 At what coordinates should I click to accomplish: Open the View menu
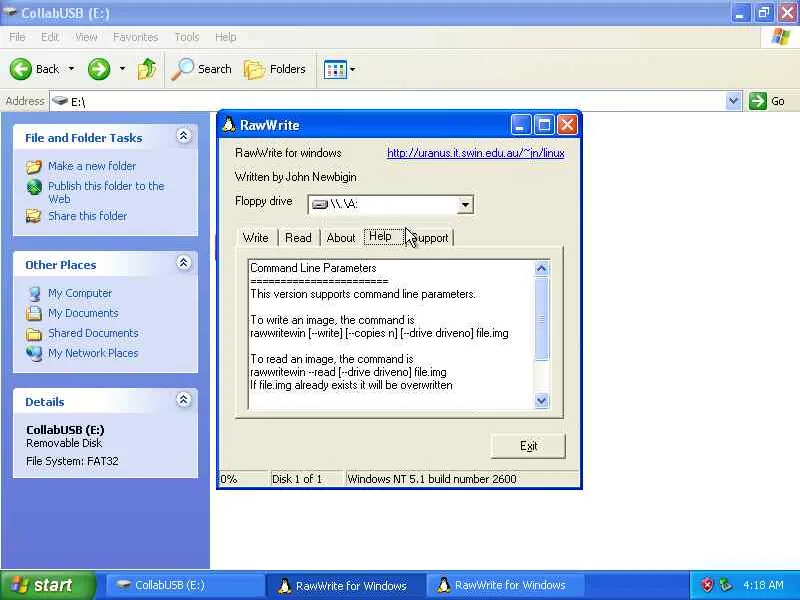(86, 37)
